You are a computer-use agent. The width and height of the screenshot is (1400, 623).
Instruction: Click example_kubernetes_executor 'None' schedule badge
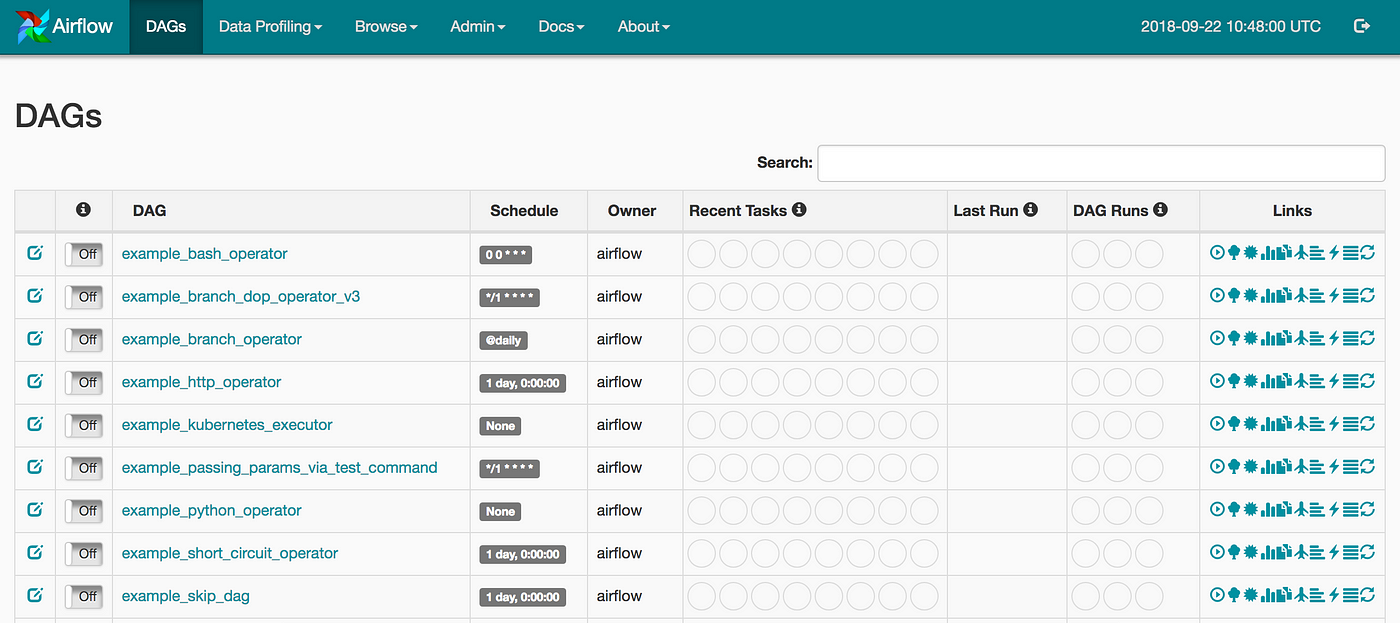click(x=500, y=426)
